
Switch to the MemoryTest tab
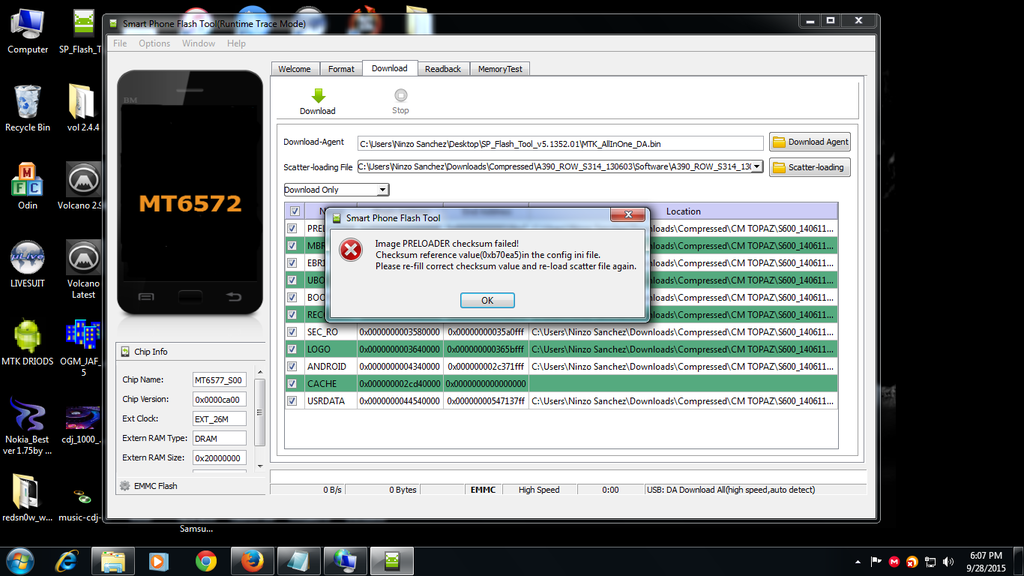[x=500, y=69]
